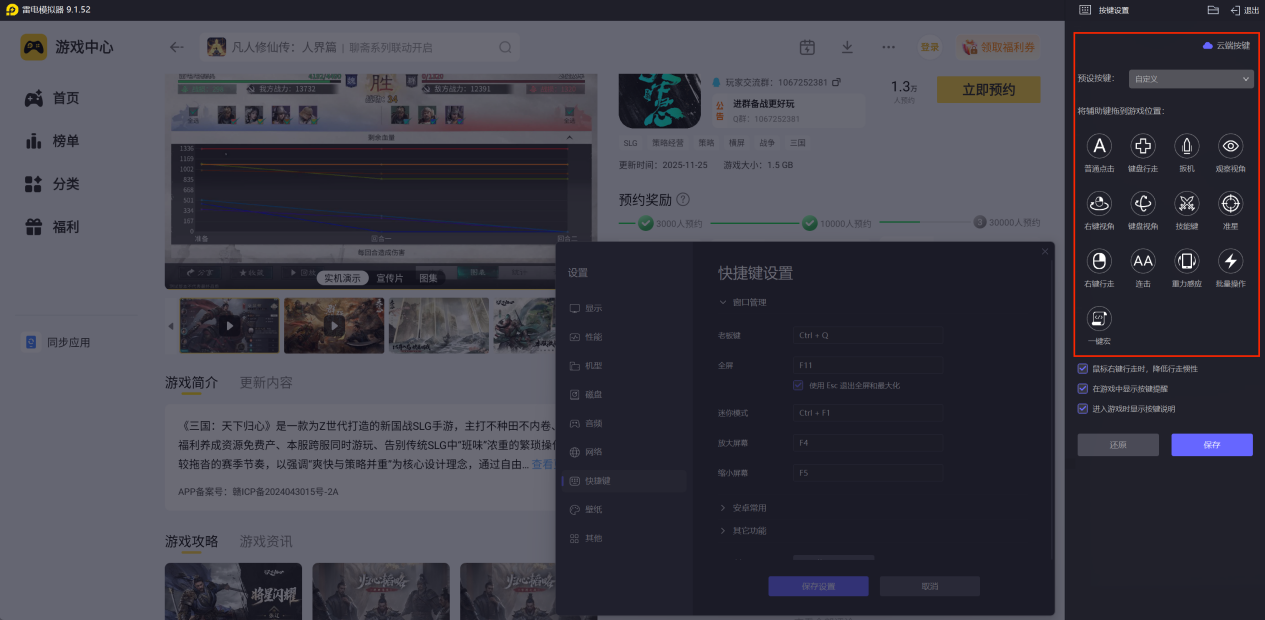Click the 保存 button in key settings panel
Viewport: 1265px width, 620px height.
click(1211, 445)
